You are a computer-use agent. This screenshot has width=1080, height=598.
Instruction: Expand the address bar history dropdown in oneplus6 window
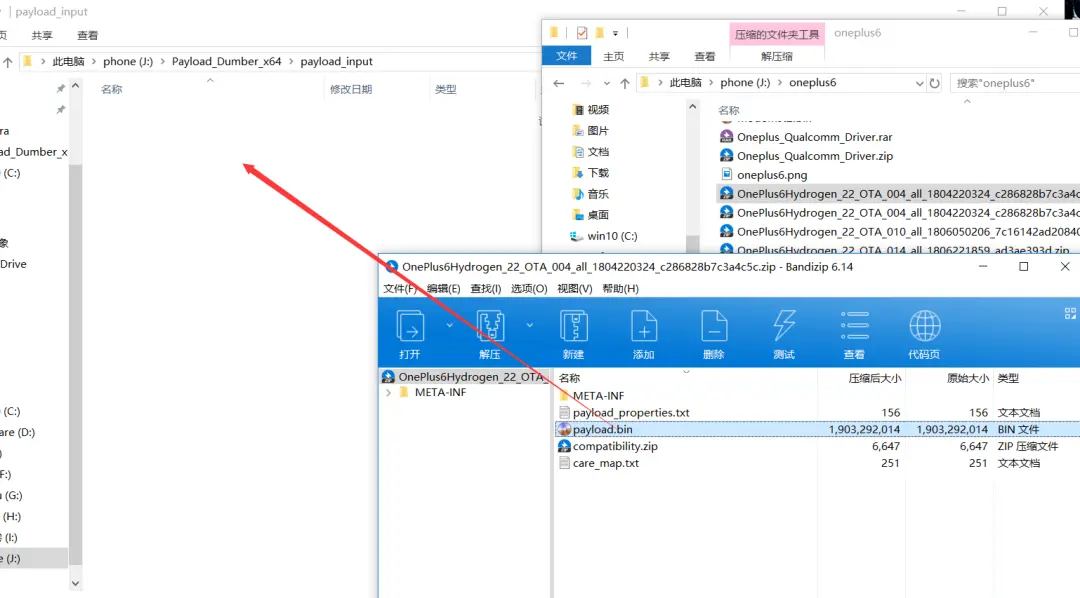919,83
